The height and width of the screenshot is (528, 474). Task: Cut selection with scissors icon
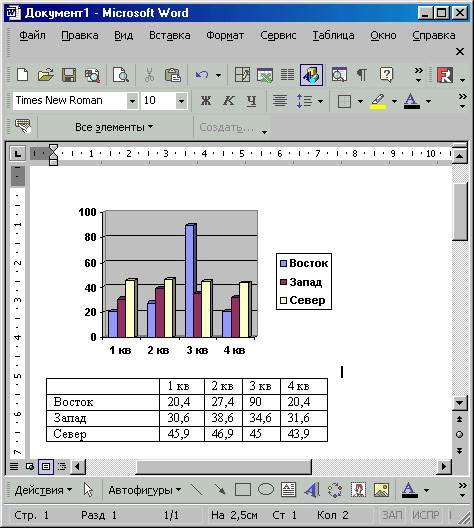tap(149, 75)
